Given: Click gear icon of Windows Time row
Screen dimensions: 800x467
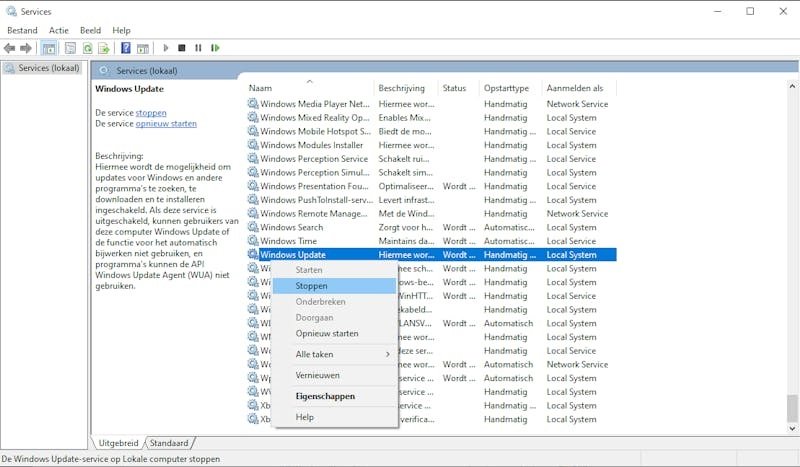Looking at the screenshot, I should point(253,240).
